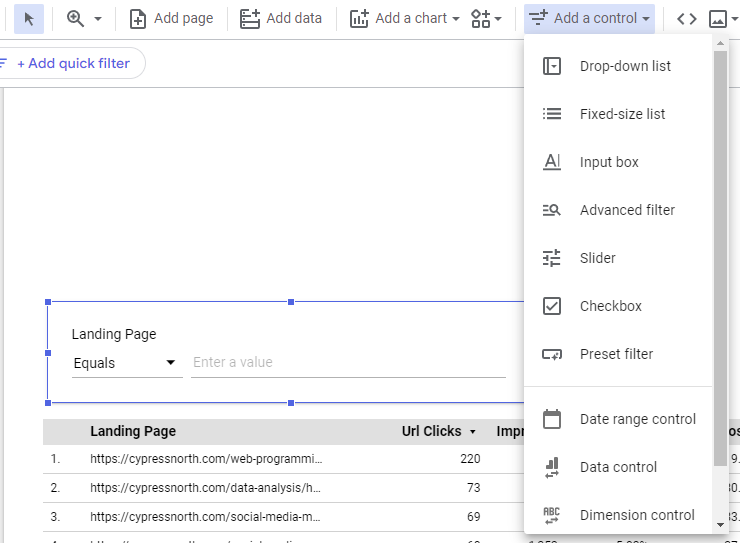Choose Drop-down list control
The image size is (740, 543).
pos(618,66)
